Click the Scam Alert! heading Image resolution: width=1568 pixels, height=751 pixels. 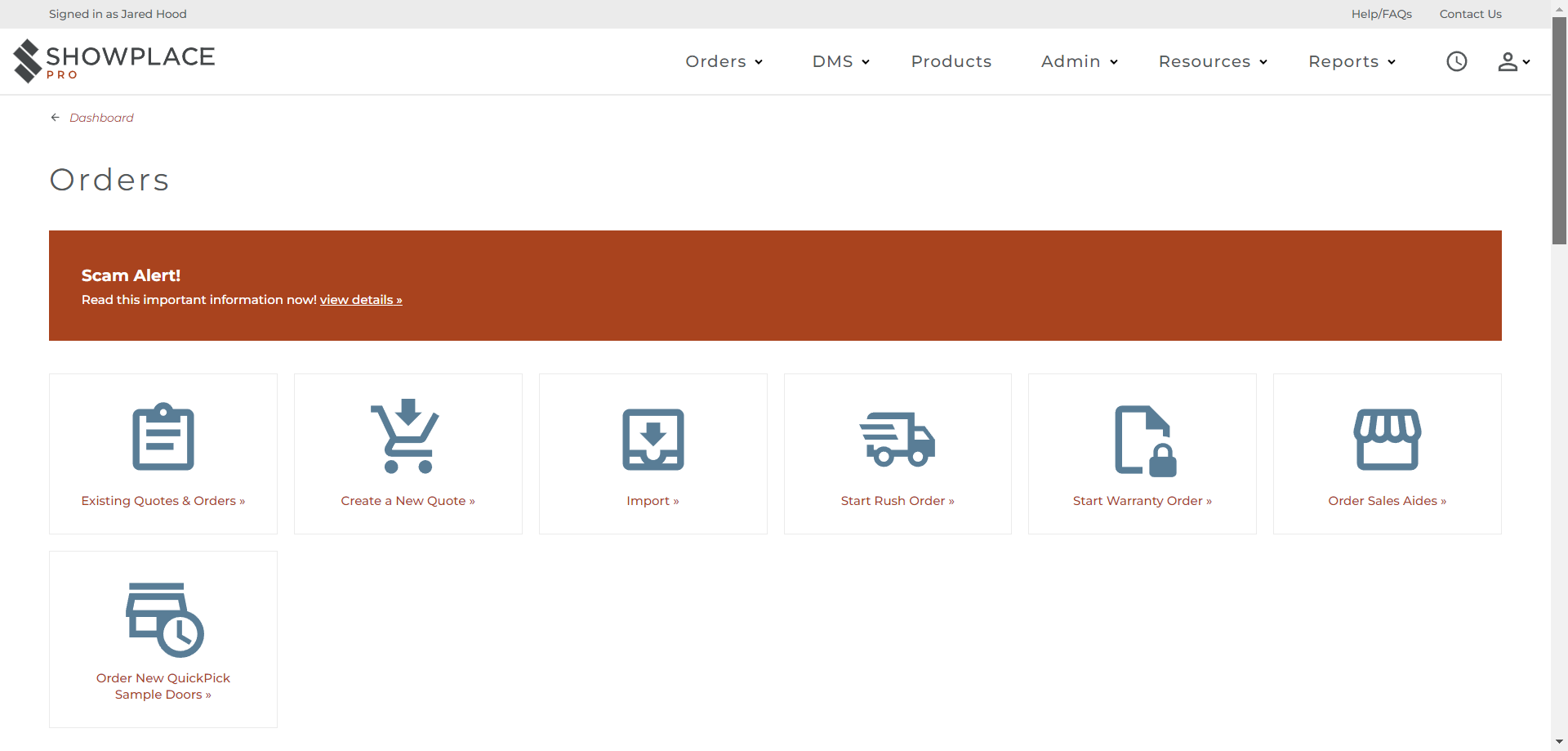[131, 275]
